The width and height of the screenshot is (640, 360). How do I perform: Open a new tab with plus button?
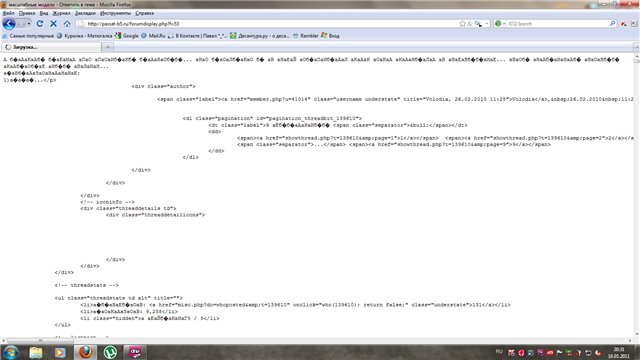tap(108, 47)
